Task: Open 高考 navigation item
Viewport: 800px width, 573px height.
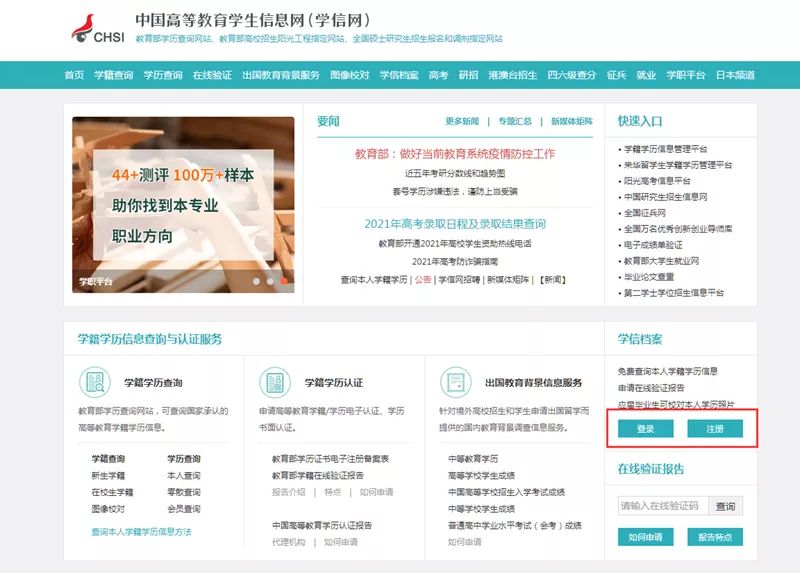Action: coord(438,75)
